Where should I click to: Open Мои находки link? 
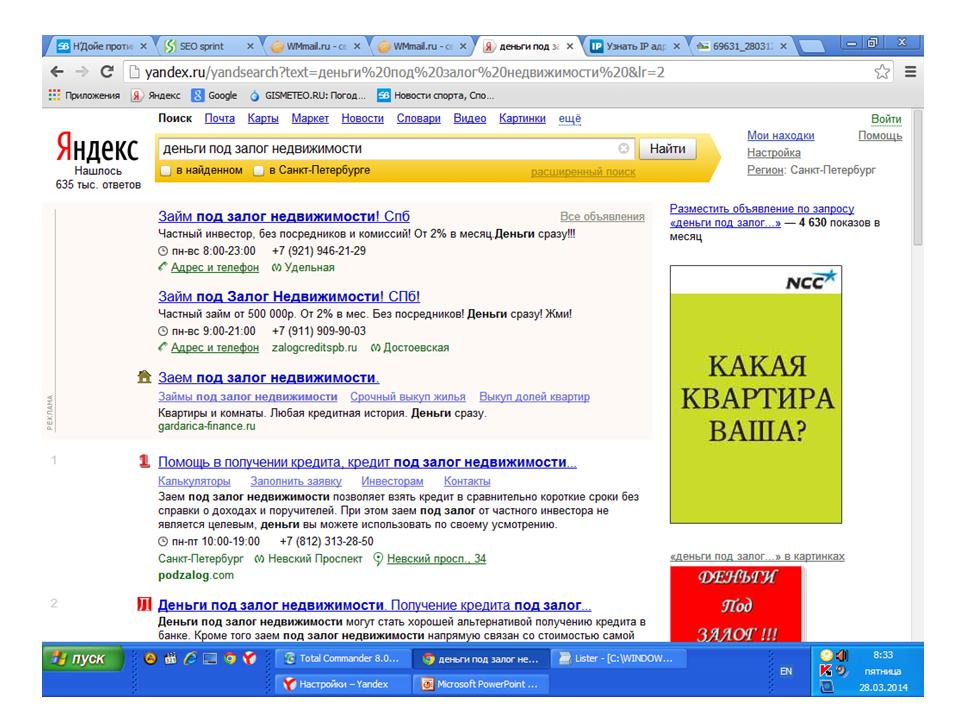[x=781, y=135]
